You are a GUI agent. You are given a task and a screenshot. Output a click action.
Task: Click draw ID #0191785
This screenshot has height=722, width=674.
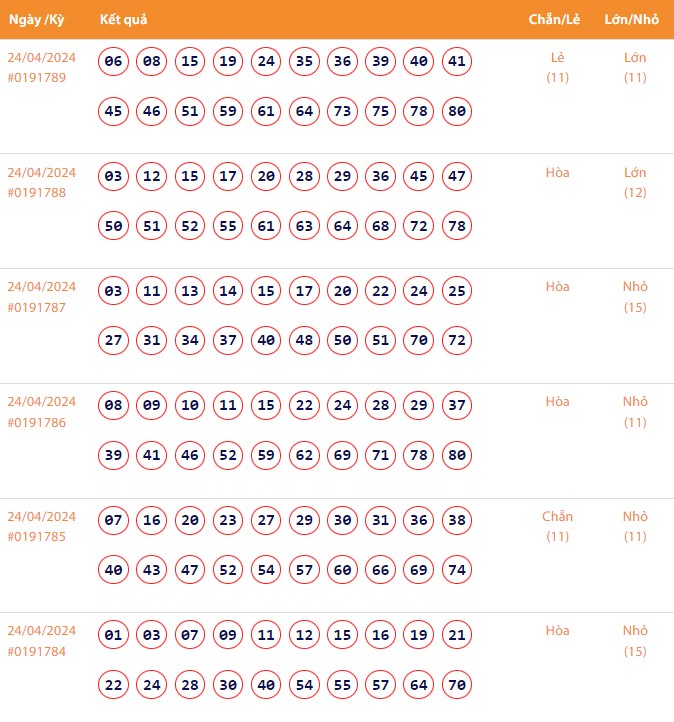[36, 537]
